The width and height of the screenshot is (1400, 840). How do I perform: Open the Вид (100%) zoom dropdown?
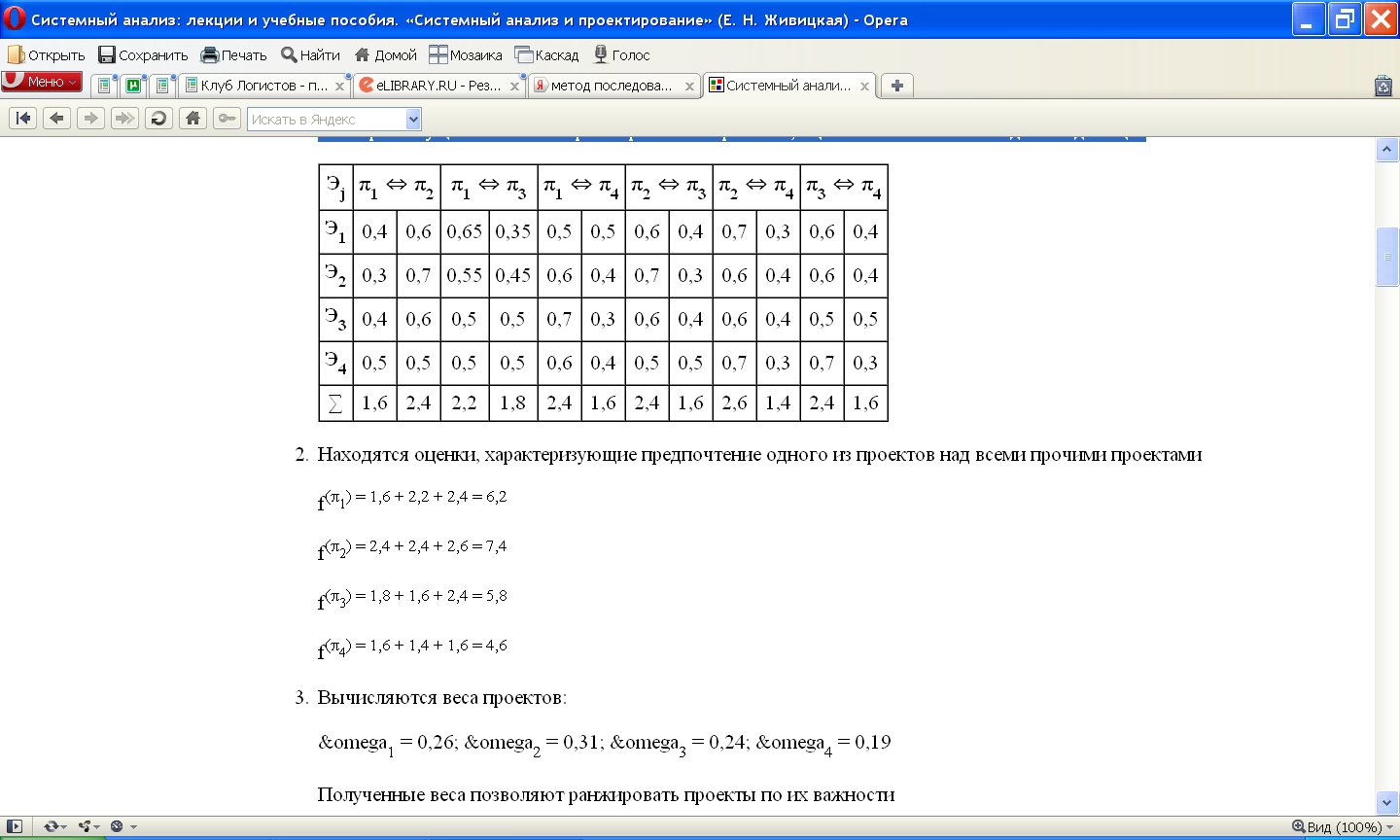pos(1343,826)
